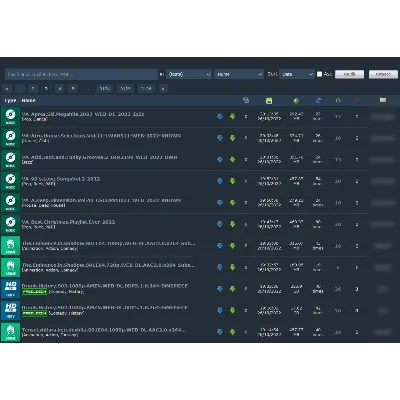Click Music category icon for Best.Christmas.Playlist

coord(10,224)
